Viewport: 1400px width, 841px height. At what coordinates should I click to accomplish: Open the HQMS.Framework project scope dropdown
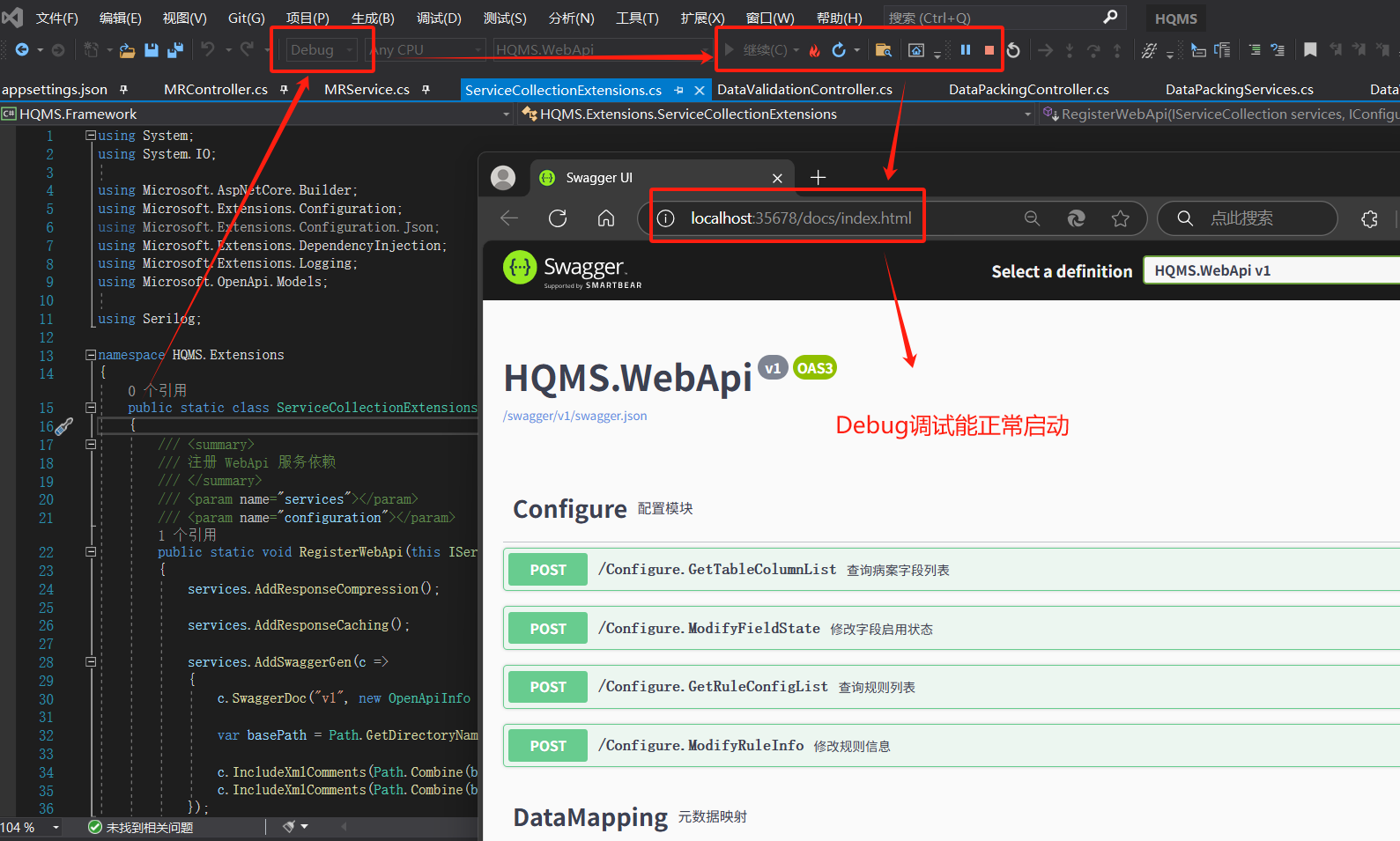(256, 114)
